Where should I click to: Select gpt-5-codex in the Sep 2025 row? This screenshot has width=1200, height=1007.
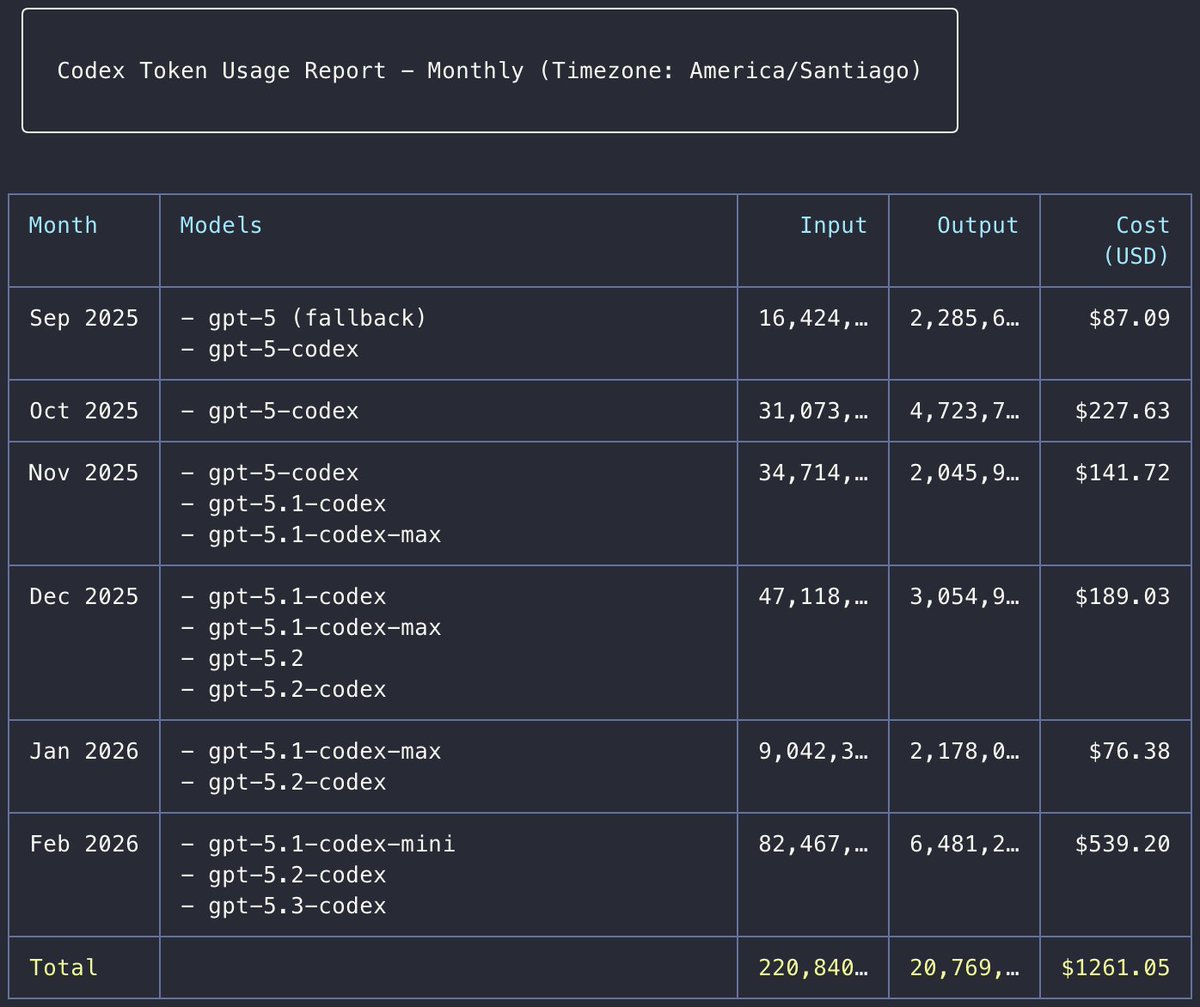click(x=269, y=349)
